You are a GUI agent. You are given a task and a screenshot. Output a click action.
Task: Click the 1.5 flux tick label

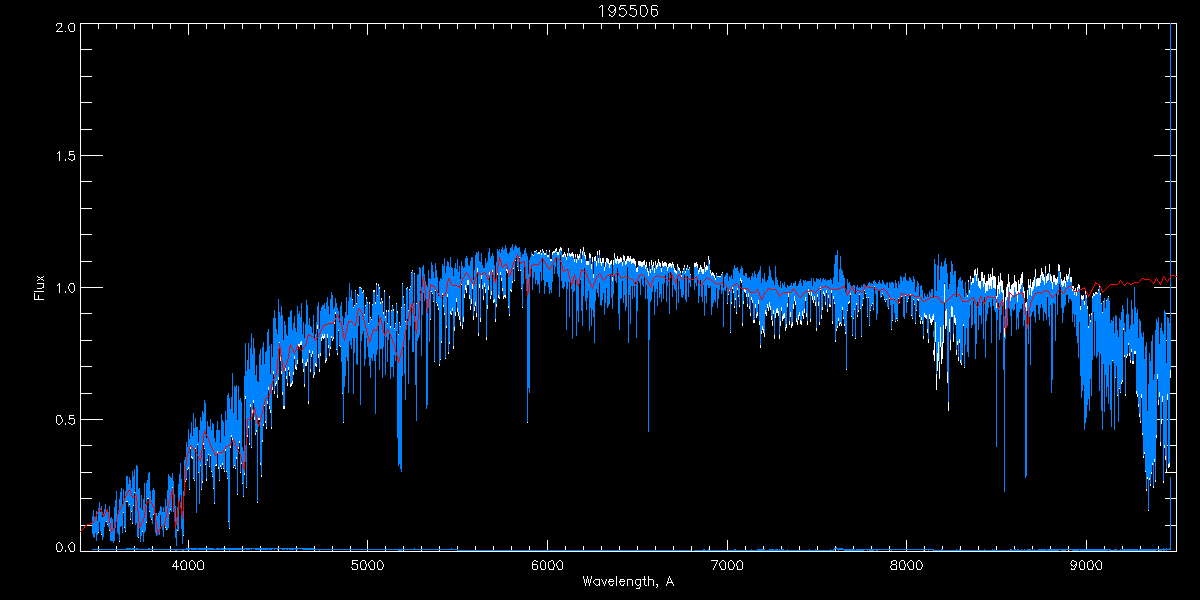click(66, 157)
